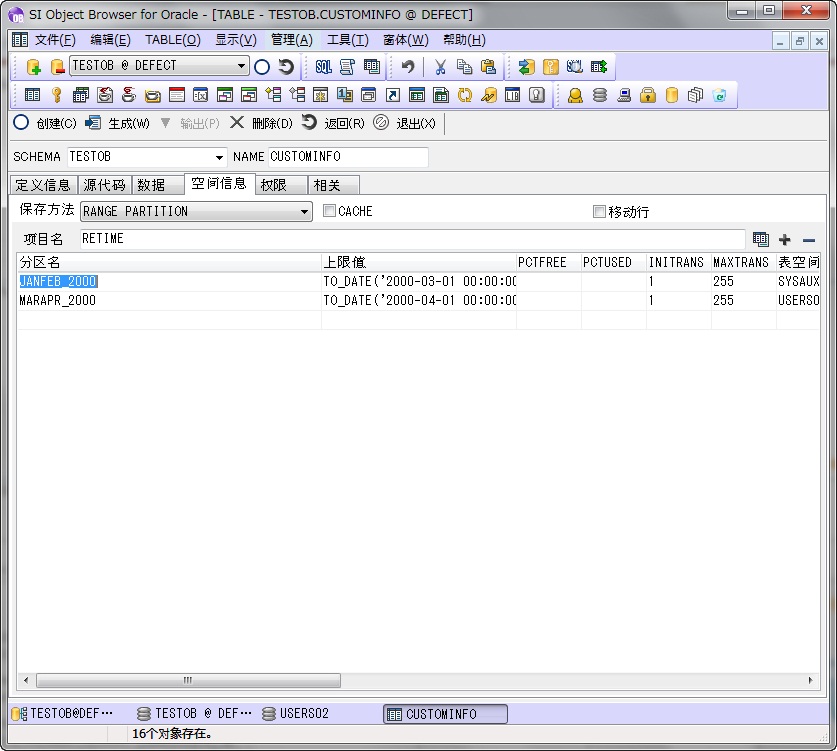
Task: Expand the SCHEMA TESTOB dropdown
Action: [x=219, y=157]
